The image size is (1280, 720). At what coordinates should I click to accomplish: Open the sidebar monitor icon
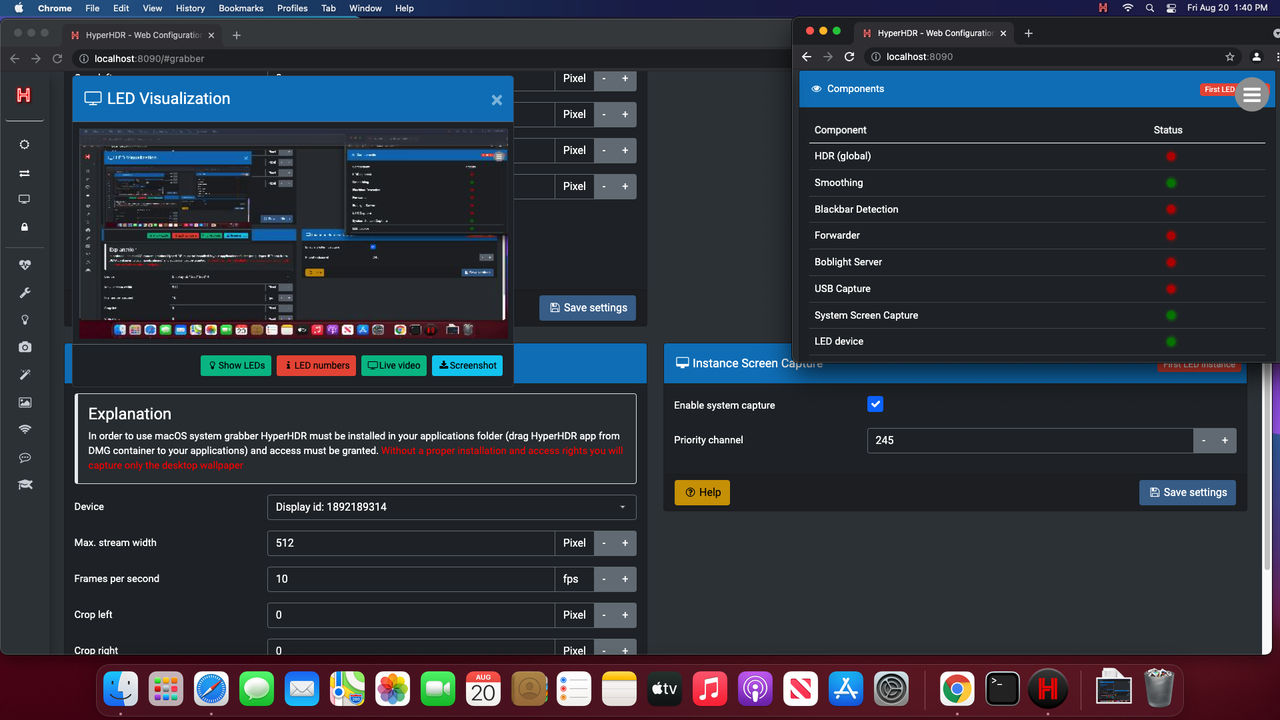(x=25, y=200)
